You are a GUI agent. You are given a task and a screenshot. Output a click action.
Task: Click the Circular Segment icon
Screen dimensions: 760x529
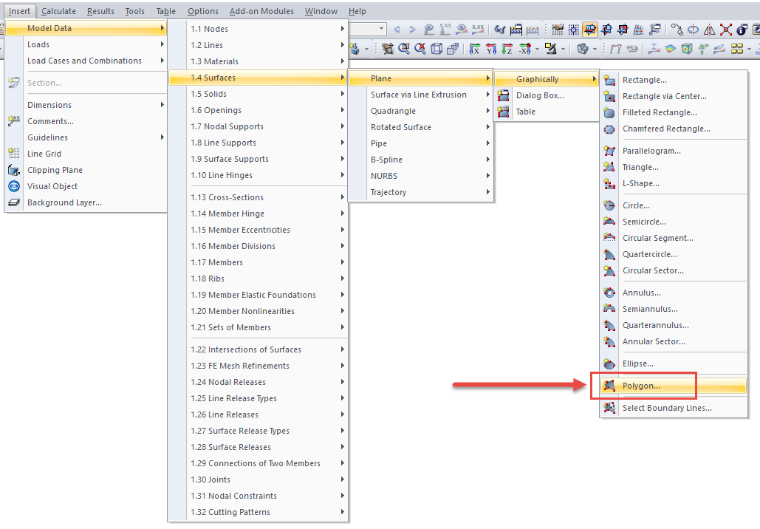point(609,238)
